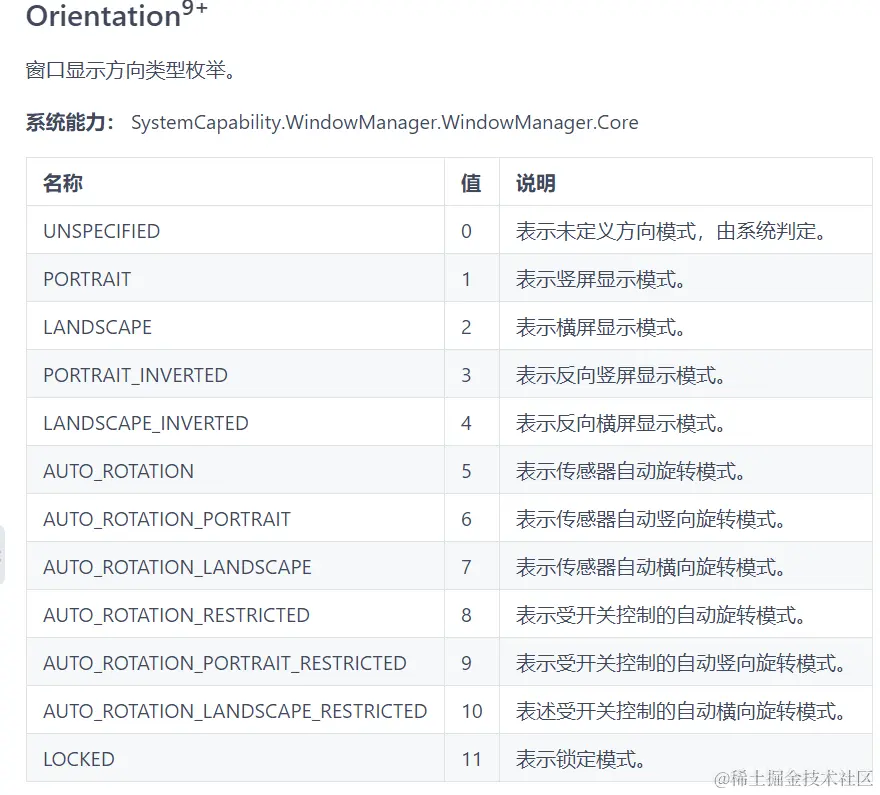Click description 表示反向竖屏显示模式。
880x795 pixels.
pyautogui.click(x=621, y=375)
